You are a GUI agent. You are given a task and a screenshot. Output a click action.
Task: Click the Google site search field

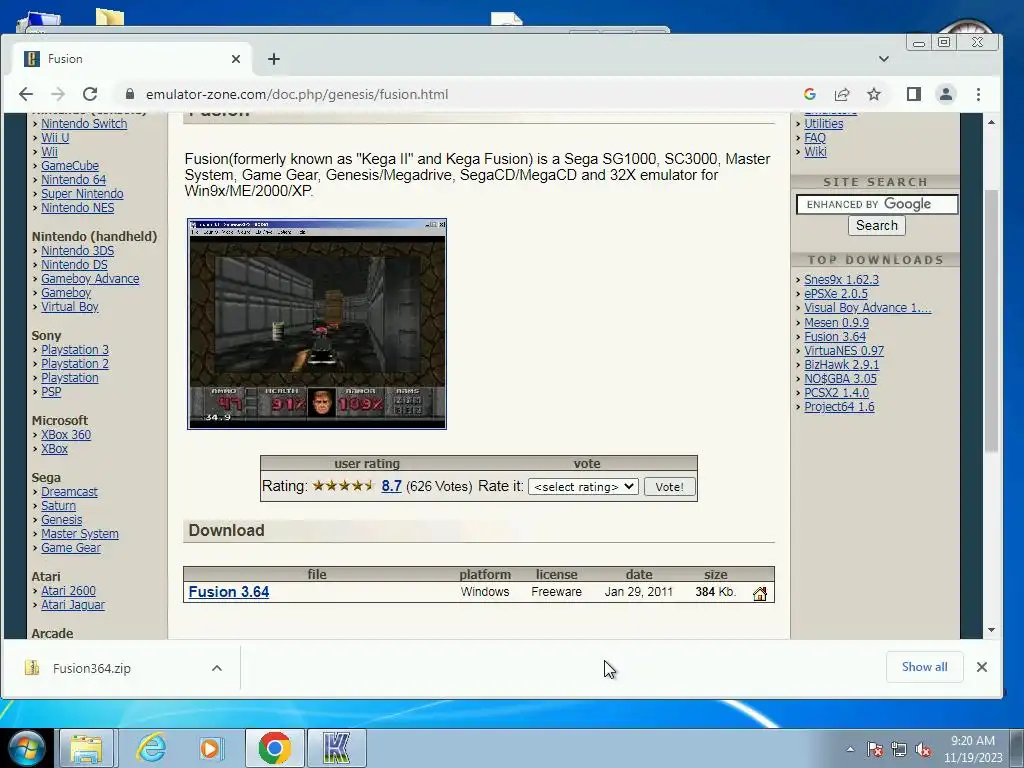(x=877, y=204)
